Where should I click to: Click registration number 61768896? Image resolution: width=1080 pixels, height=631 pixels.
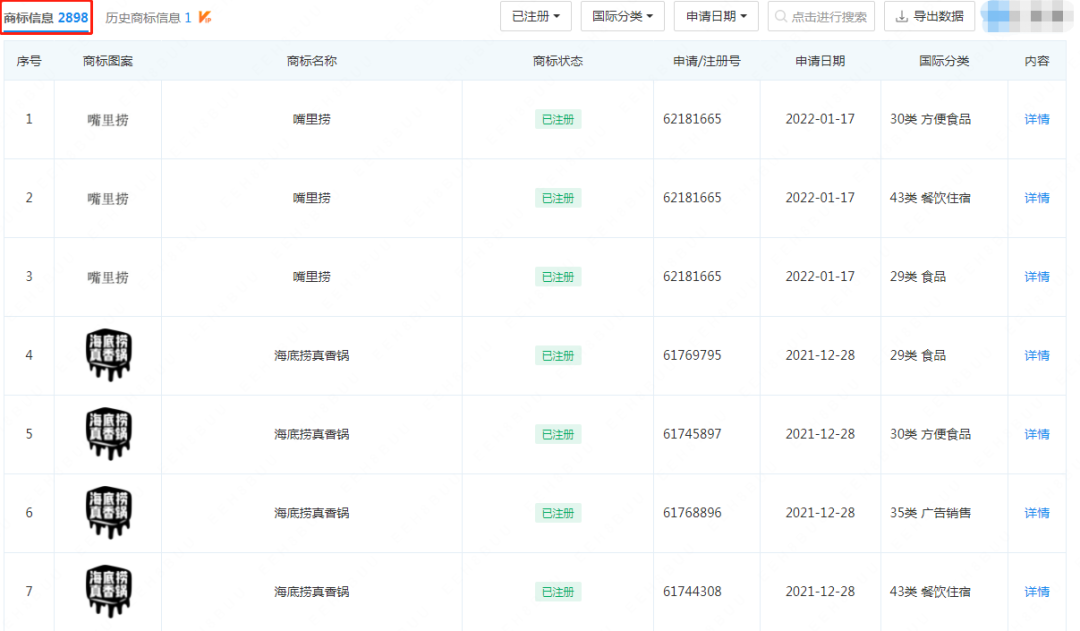point(692,513)
